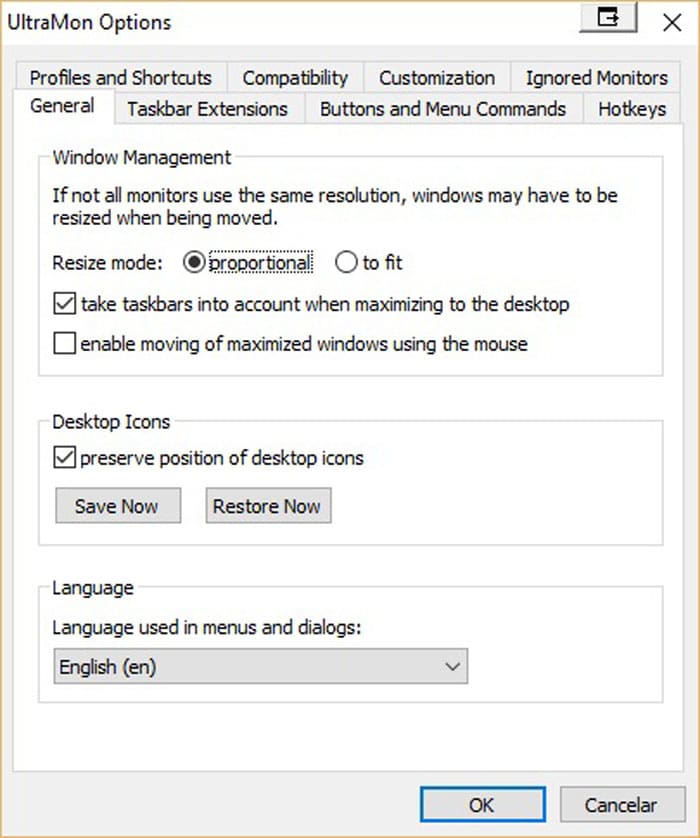Confirm settings with the OK button
This screenshot has height=838, width=700.
coord(483,804)
